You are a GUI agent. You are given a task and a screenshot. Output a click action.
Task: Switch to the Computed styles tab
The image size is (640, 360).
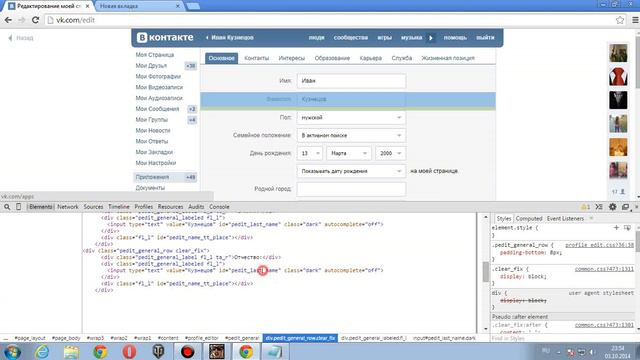tap(529, 219)
